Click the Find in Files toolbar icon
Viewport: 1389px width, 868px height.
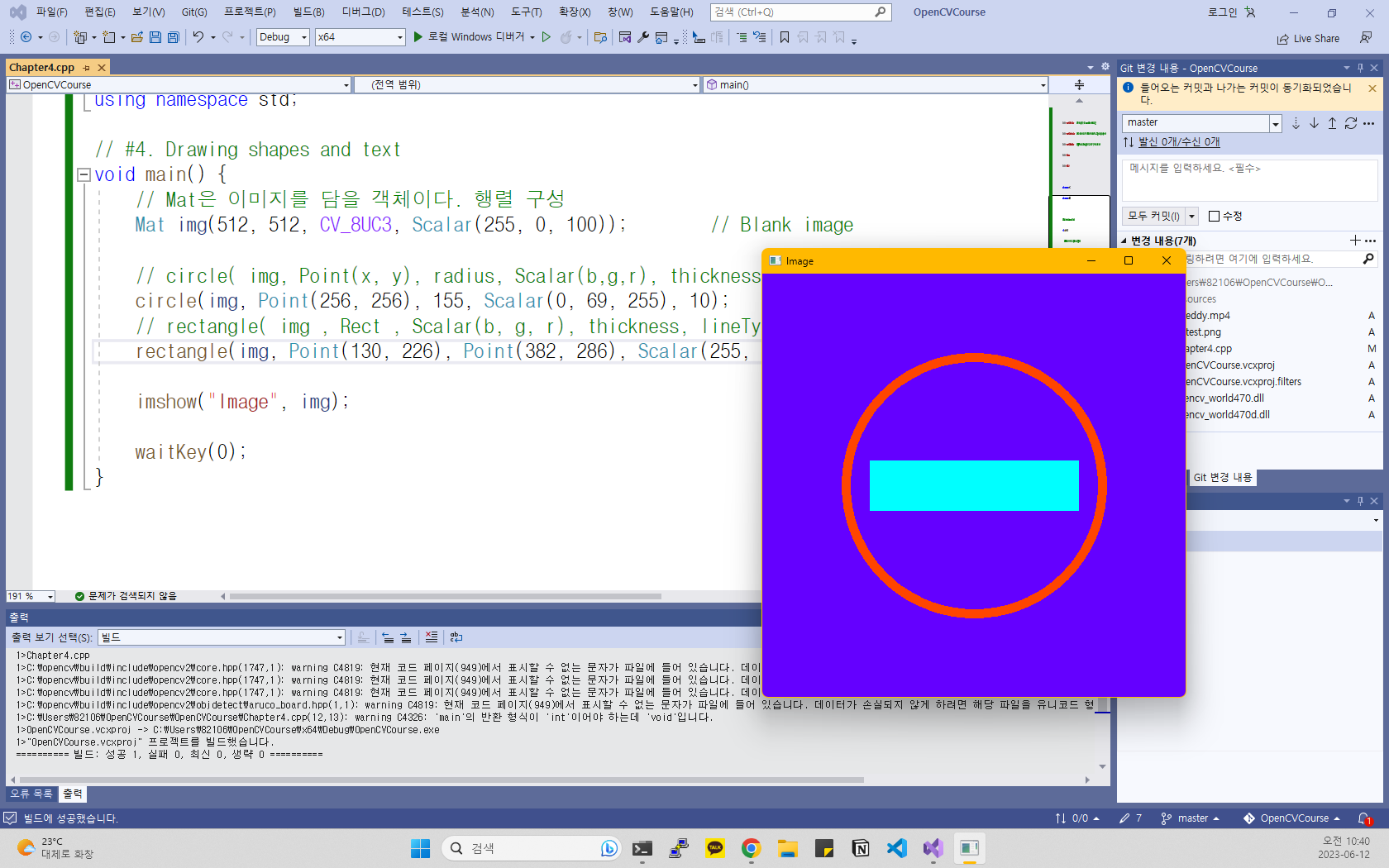(601, 37)
